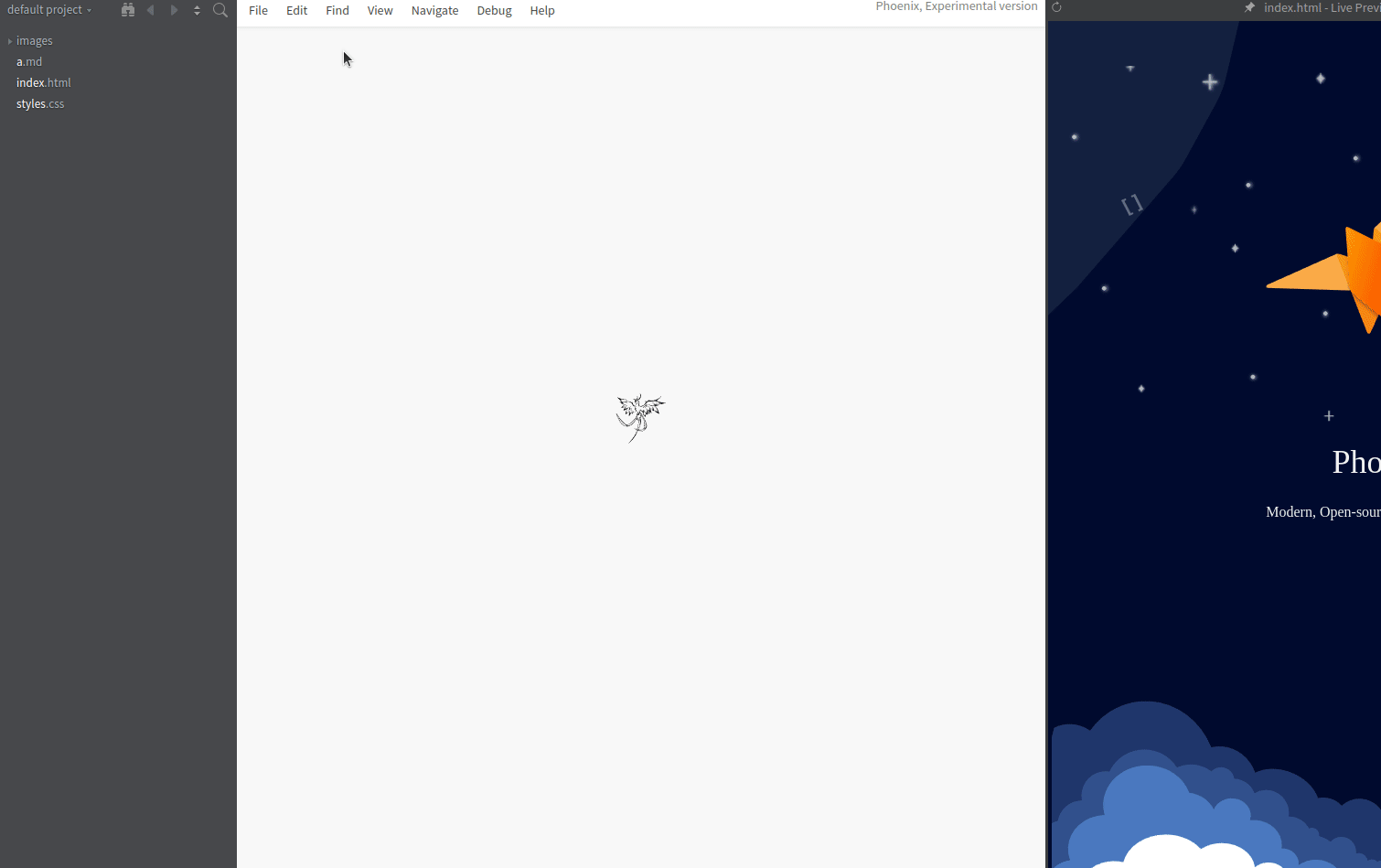Click the 'index.html - Live Preview' title

1322,7
